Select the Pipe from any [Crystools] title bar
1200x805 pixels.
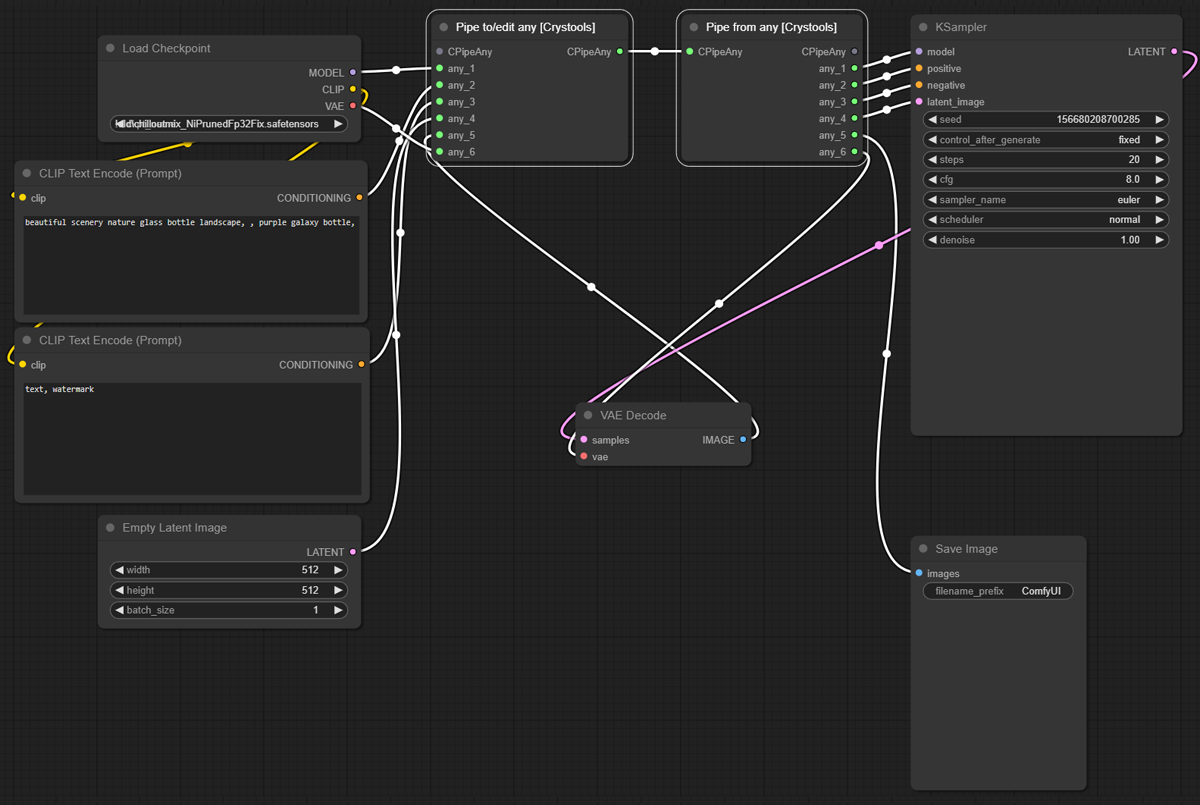pyautogui.click(x=771, y=28)
